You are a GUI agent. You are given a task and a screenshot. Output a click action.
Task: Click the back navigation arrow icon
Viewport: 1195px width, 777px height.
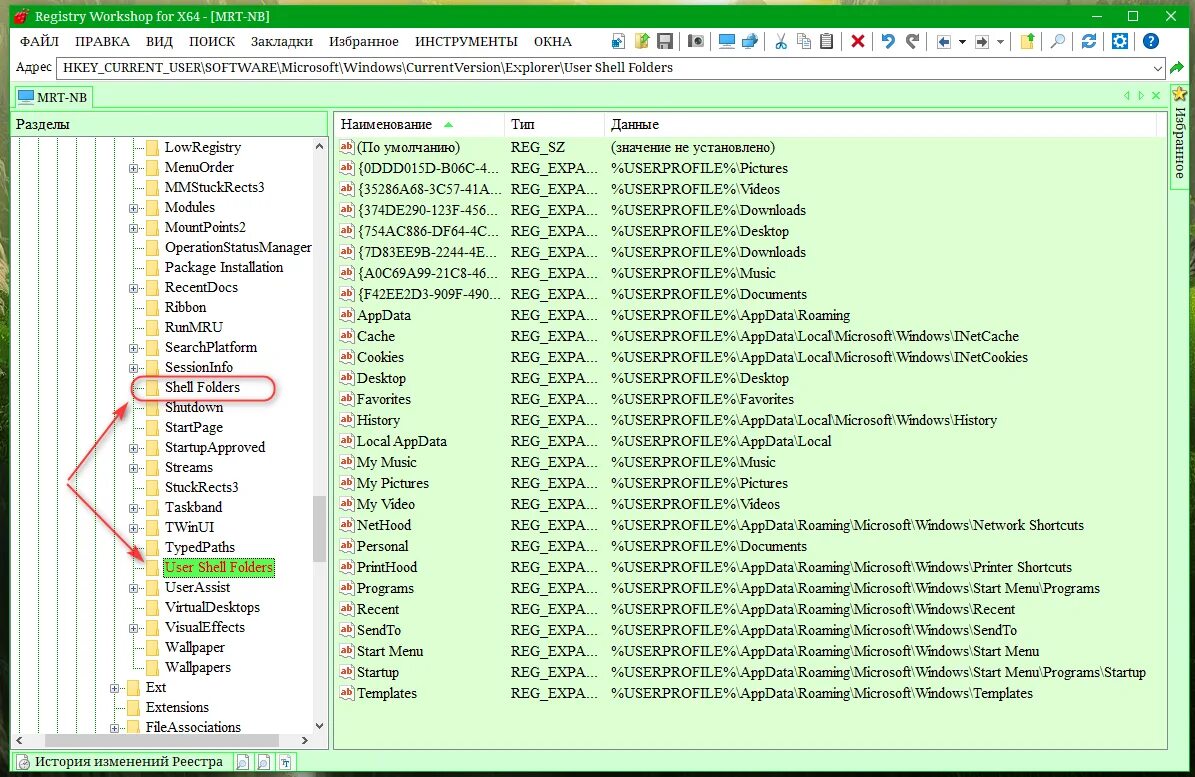click(x=944, y=42)
